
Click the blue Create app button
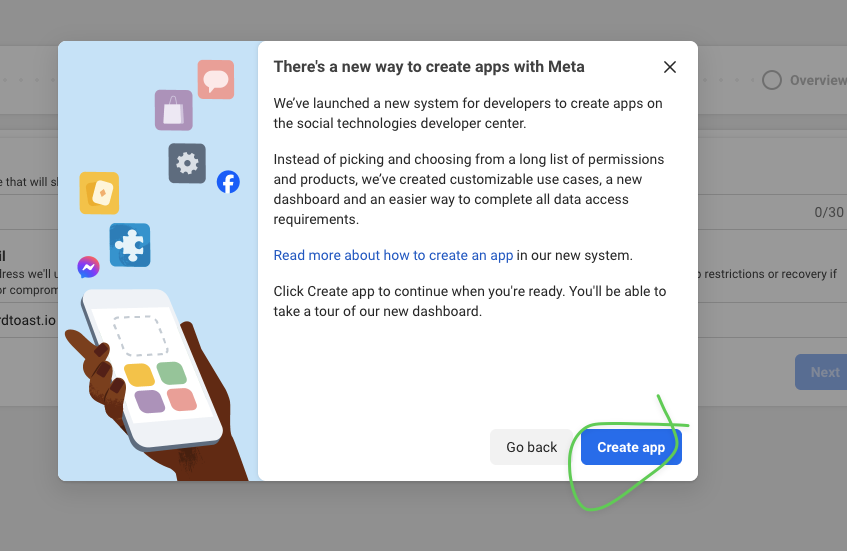coord(631,447)
